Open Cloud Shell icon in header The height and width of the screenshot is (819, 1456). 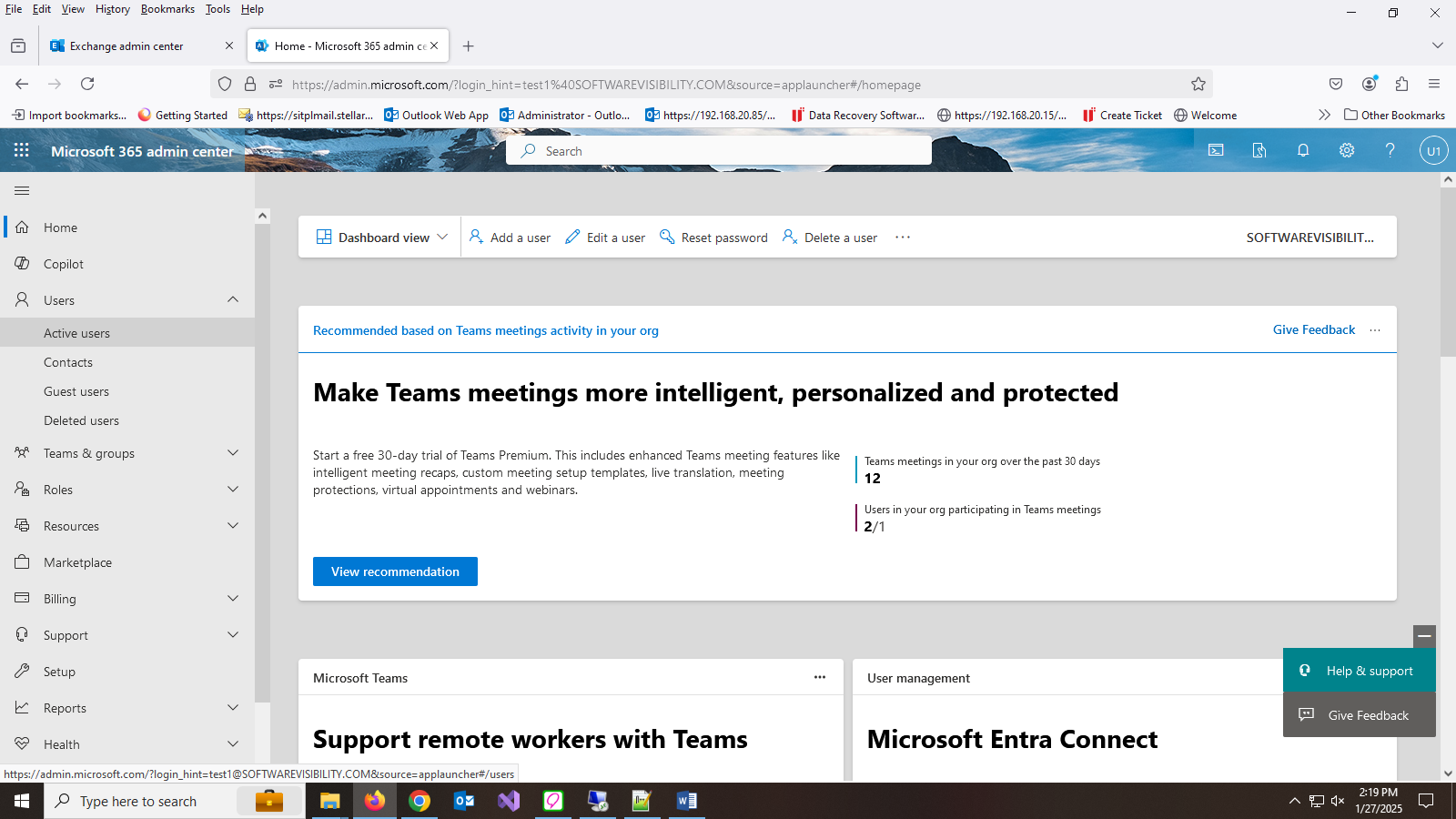[x=1216, y=150]
